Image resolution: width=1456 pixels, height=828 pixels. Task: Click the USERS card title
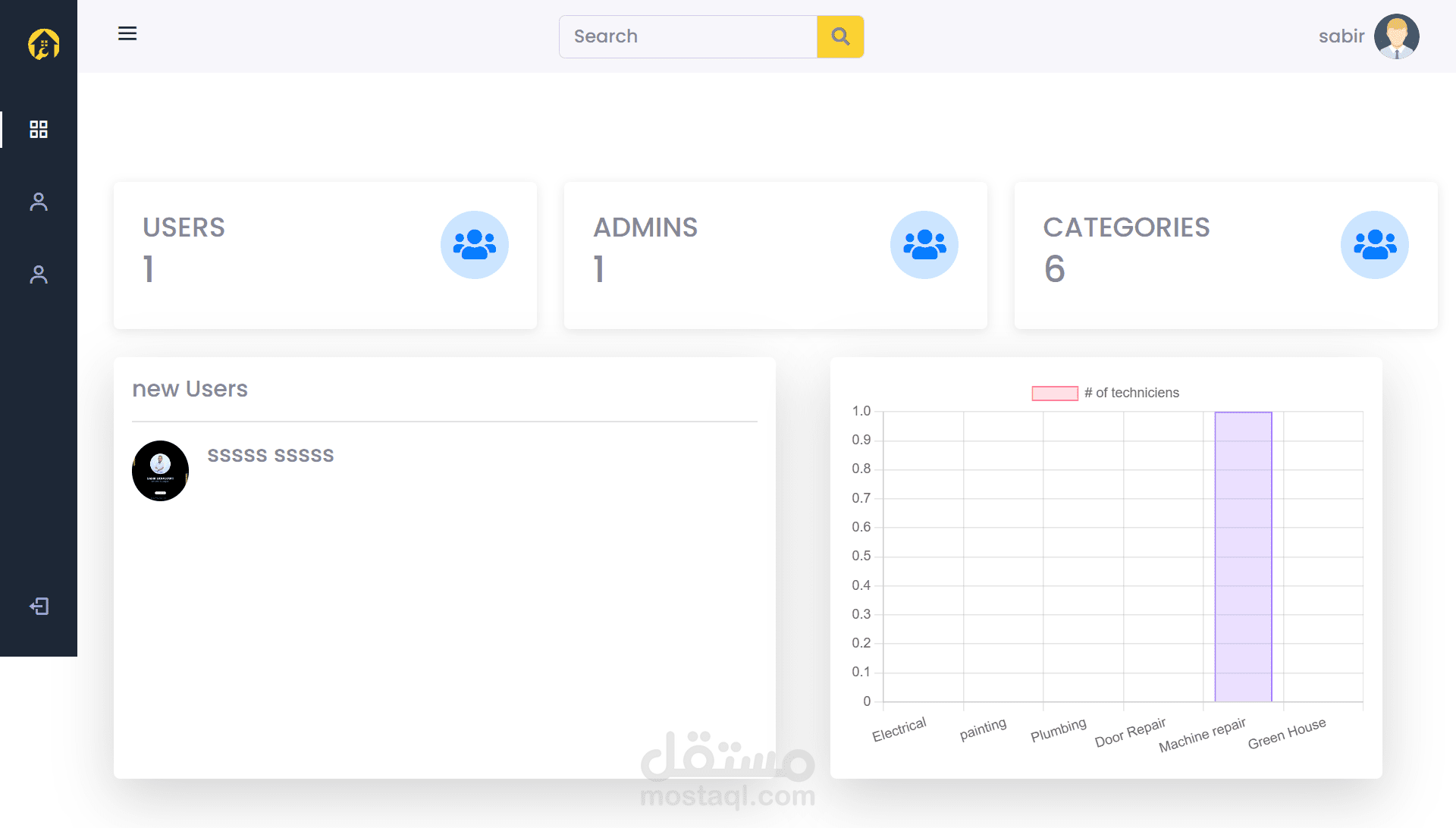tap(184, 227)
